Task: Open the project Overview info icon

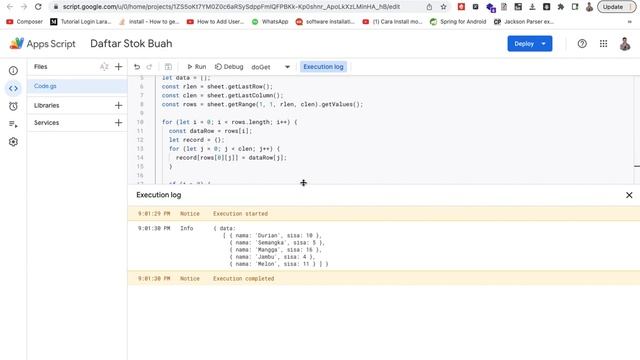Action: click(13, 71)
